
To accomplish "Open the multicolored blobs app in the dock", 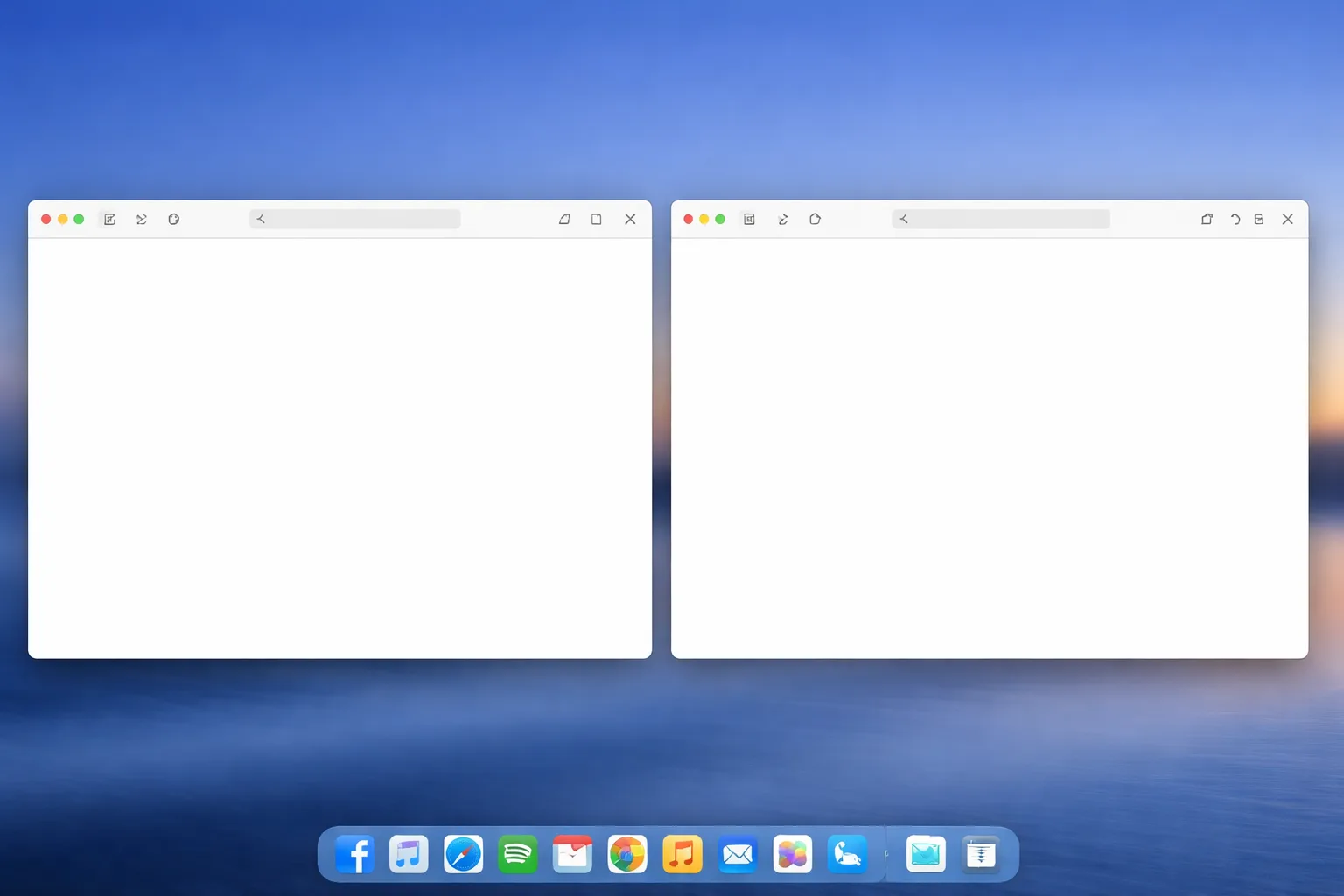I will (793, 855).
